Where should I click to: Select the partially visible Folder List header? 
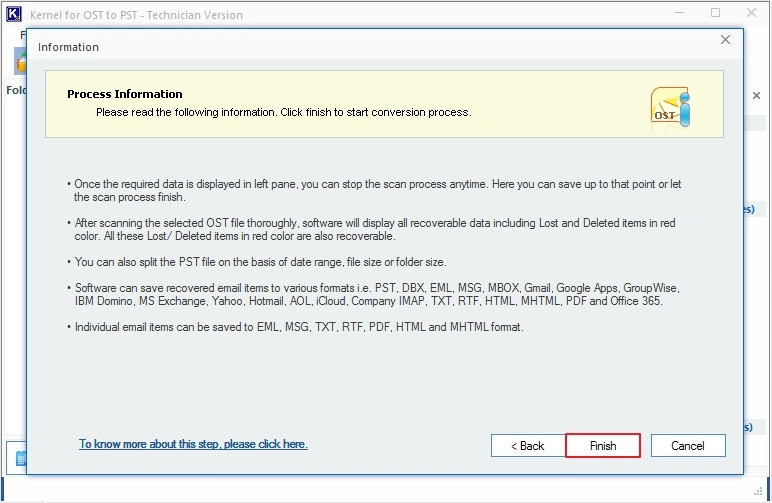(16, 90)
